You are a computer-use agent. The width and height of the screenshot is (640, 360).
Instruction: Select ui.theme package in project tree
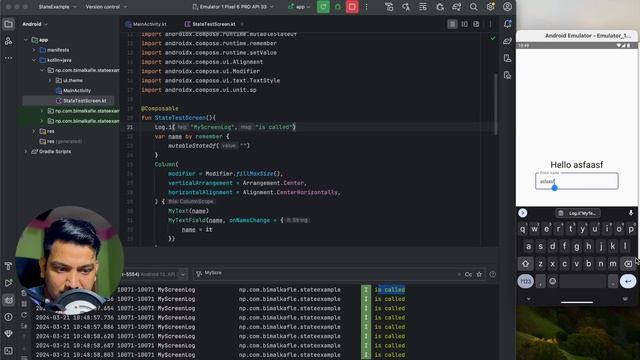coord(73,80)
